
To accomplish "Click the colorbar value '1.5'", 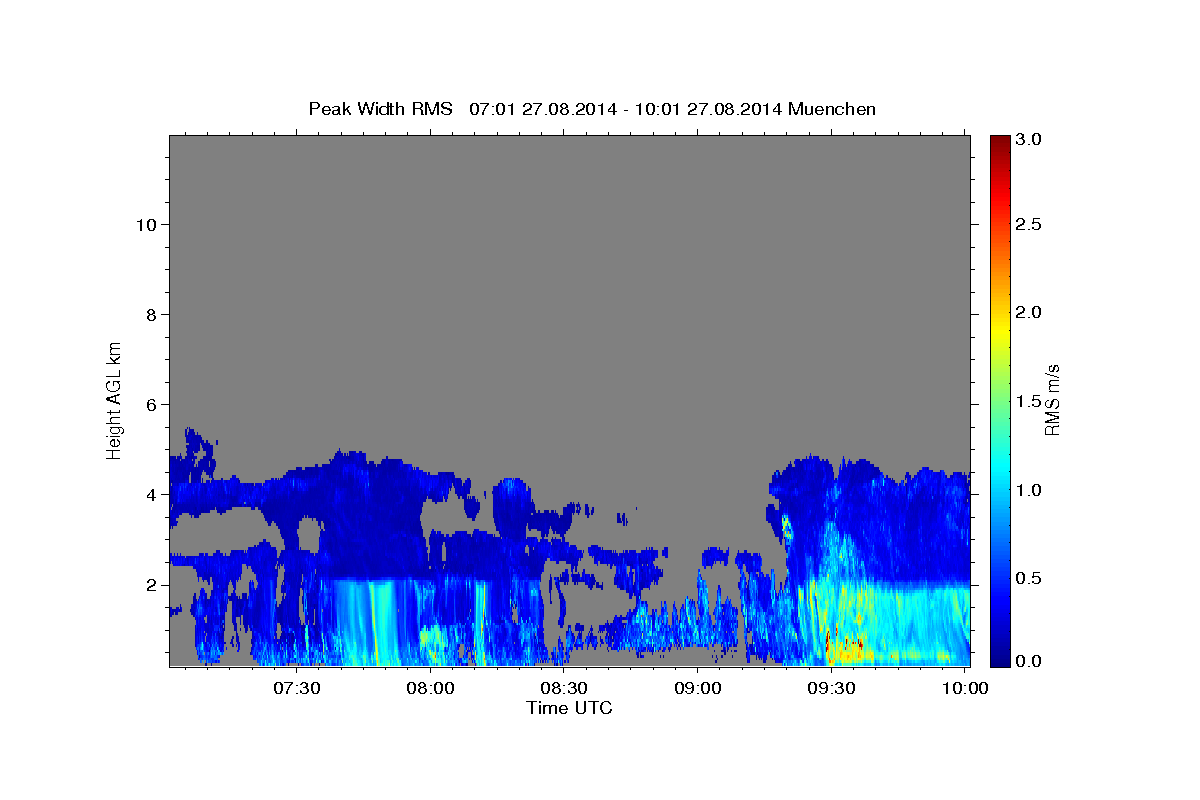I will coord(1027,401).
